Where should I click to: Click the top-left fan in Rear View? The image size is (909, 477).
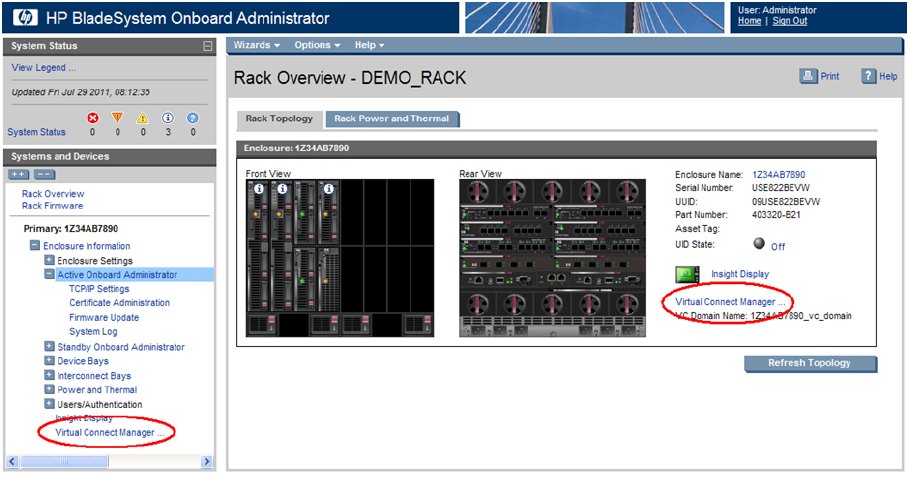[x=478, y=192]
